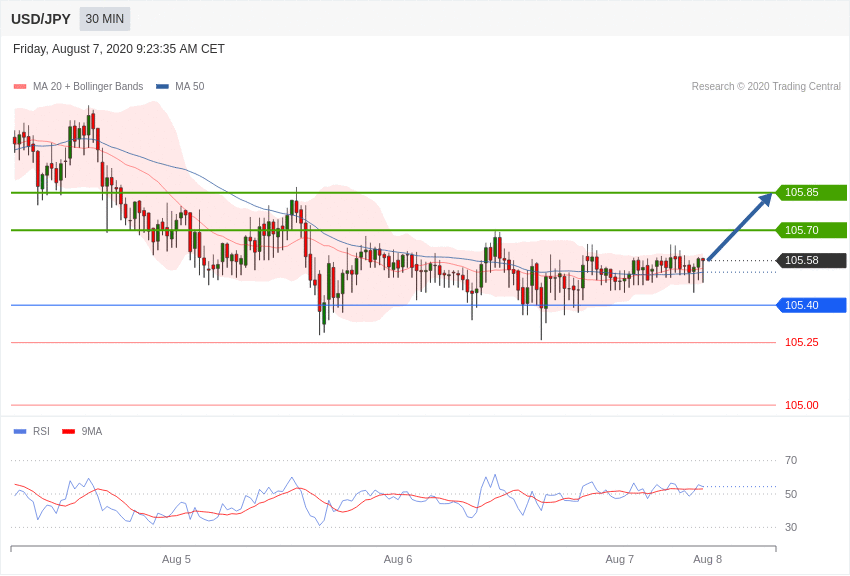
Task: Click the 30 MIN timeframe badge
Action: [x=105, y=19]
